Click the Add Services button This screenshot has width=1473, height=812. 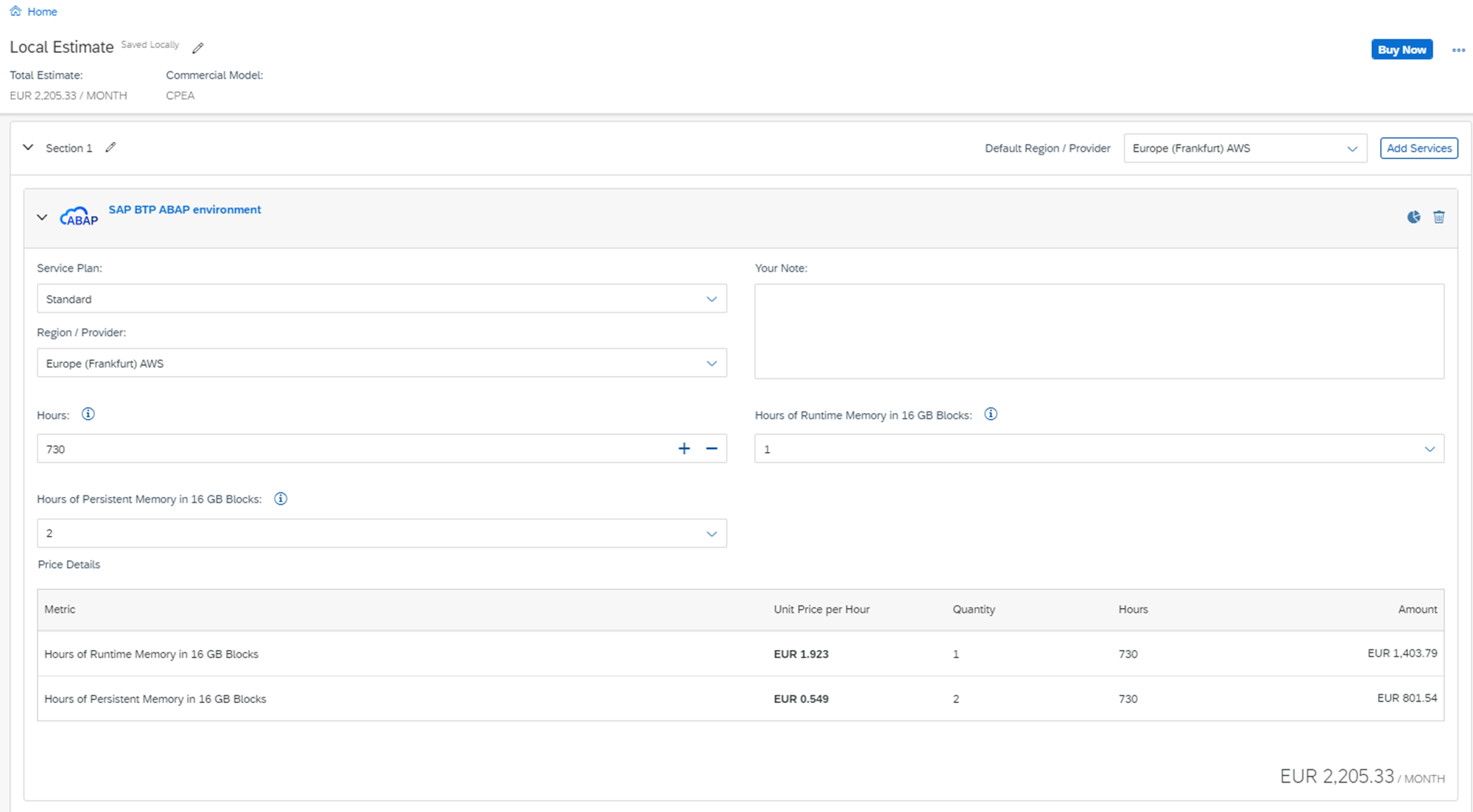[1418, 148]
